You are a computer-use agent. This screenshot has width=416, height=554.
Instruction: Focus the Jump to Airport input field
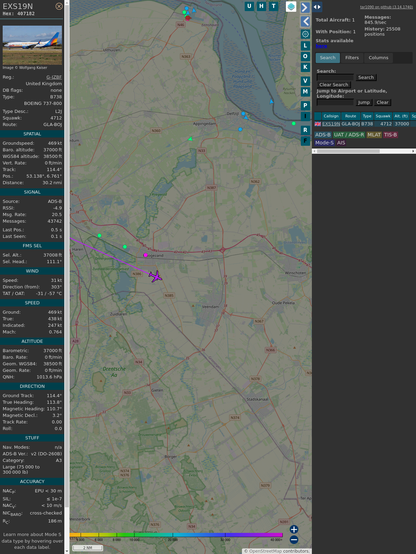[335, 102]
